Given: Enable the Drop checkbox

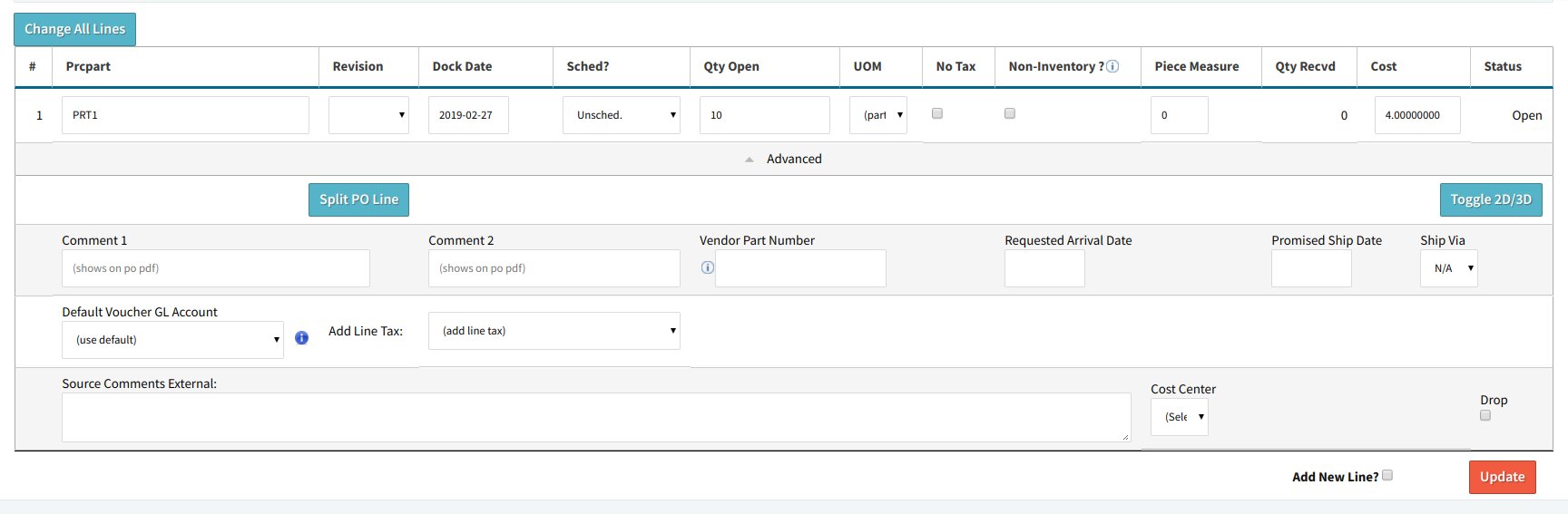Looking at the screenshot, I should point(1485,415).
